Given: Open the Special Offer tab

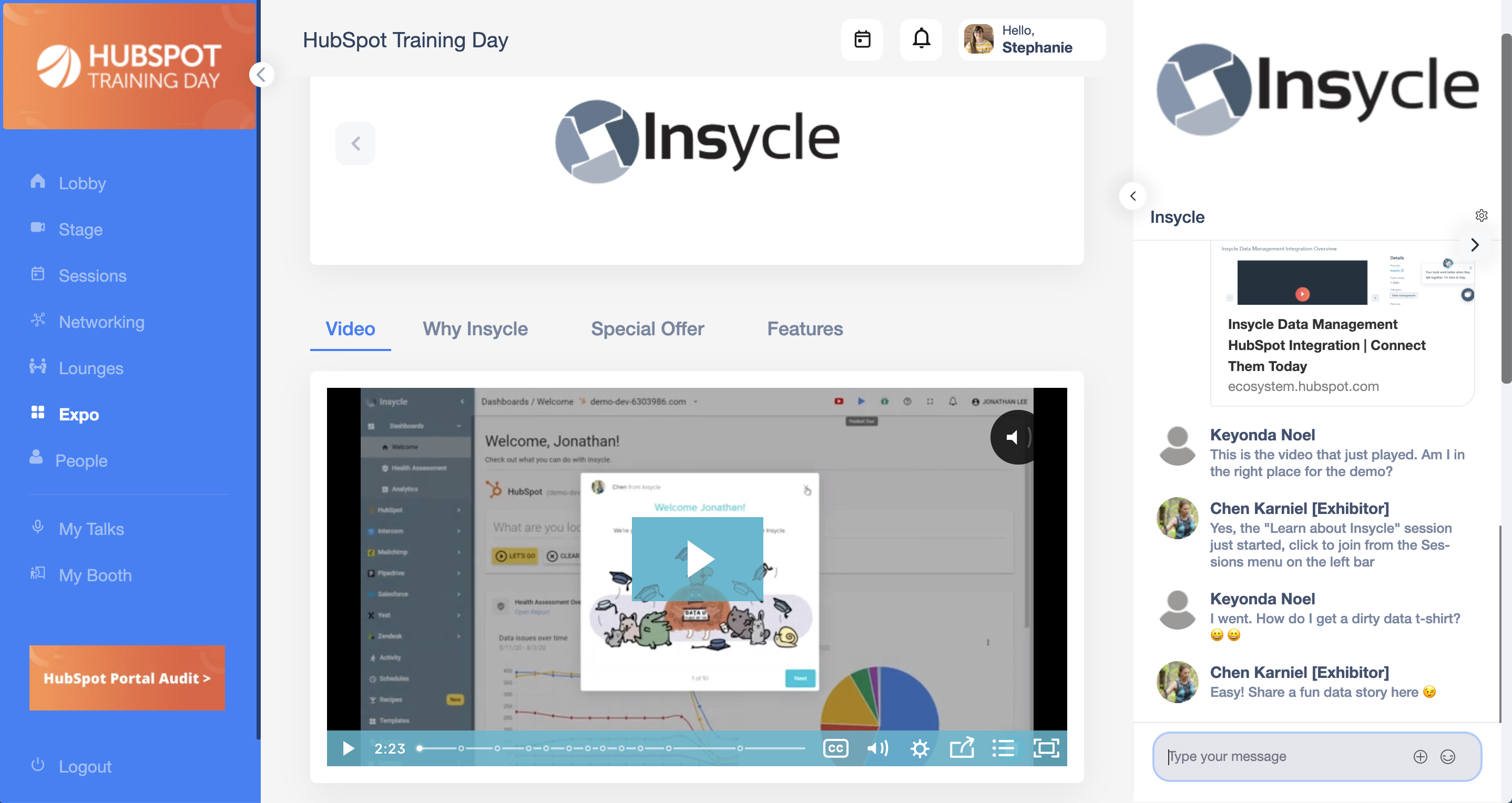Looking at the screenshot, I should 647,329.
